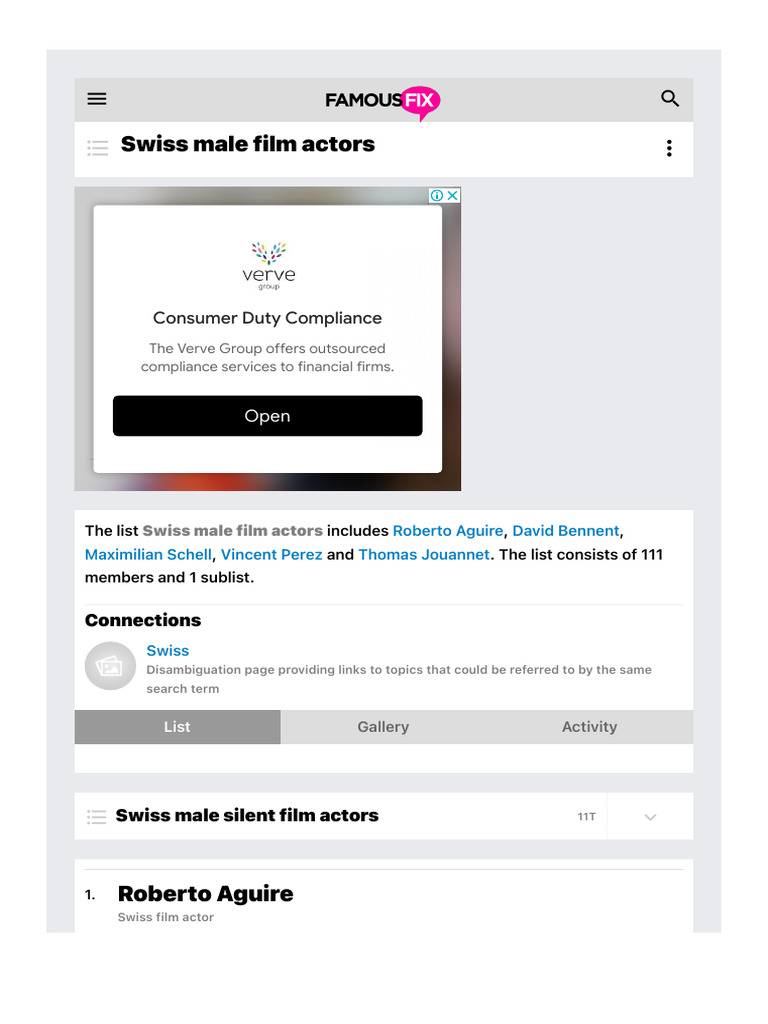This screenshot has width=768, height=1024.
Task: Open the David Bennent link
Action: (566, 531)
